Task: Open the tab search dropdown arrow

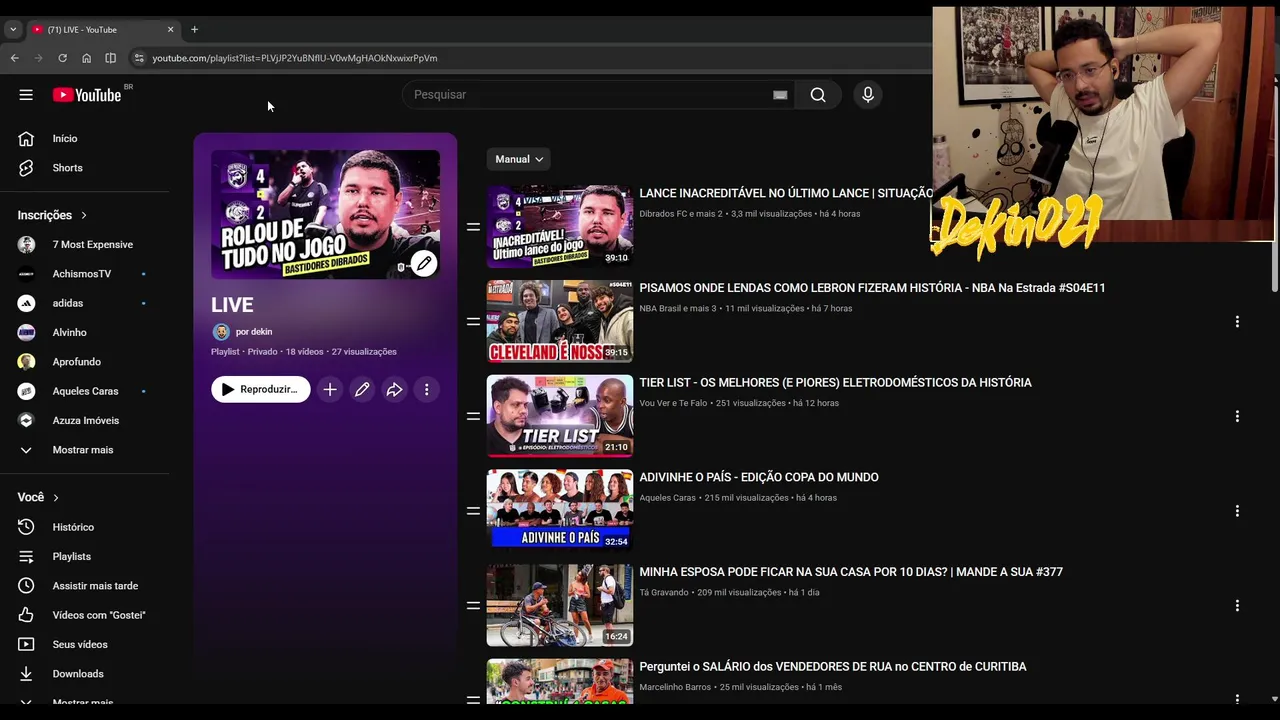Action: coord(13,30)
